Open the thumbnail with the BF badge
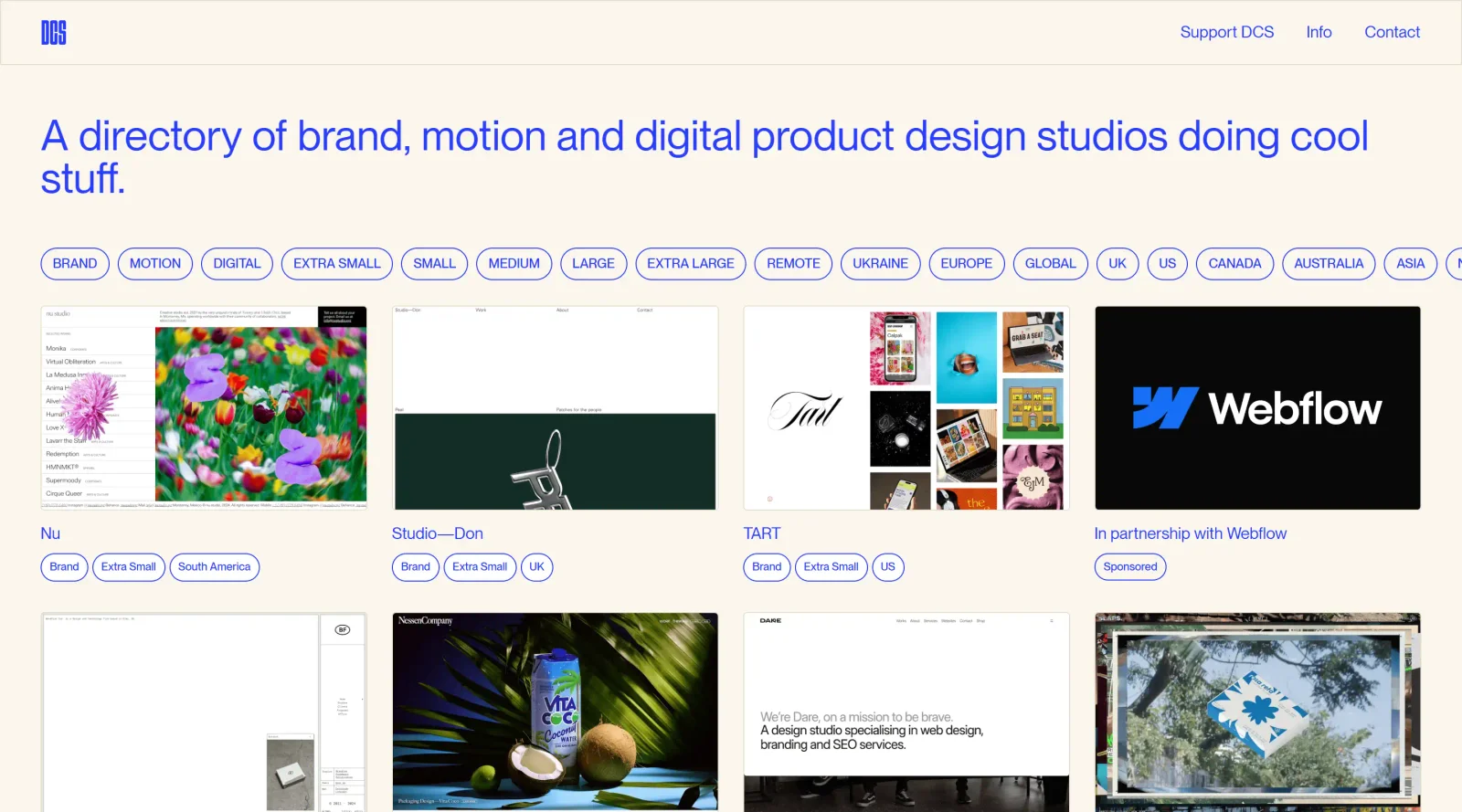This screenshot has height=812, width=1462. (x=204, y=712)
